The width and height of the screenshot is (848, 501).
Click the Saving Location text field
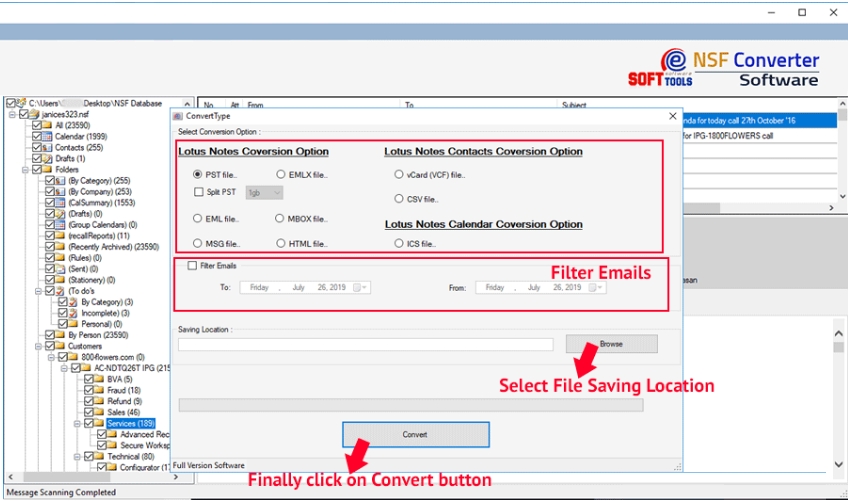click(x=365, y=344)
